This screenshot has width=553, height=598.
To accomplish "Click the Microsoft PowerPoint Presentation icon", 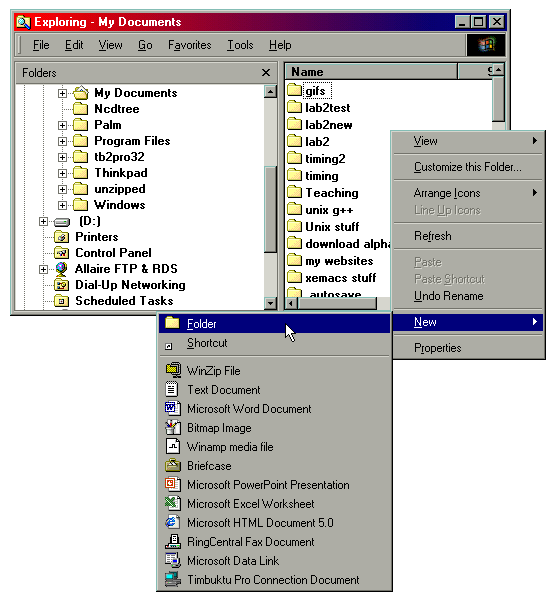I will tap(173, 484).
